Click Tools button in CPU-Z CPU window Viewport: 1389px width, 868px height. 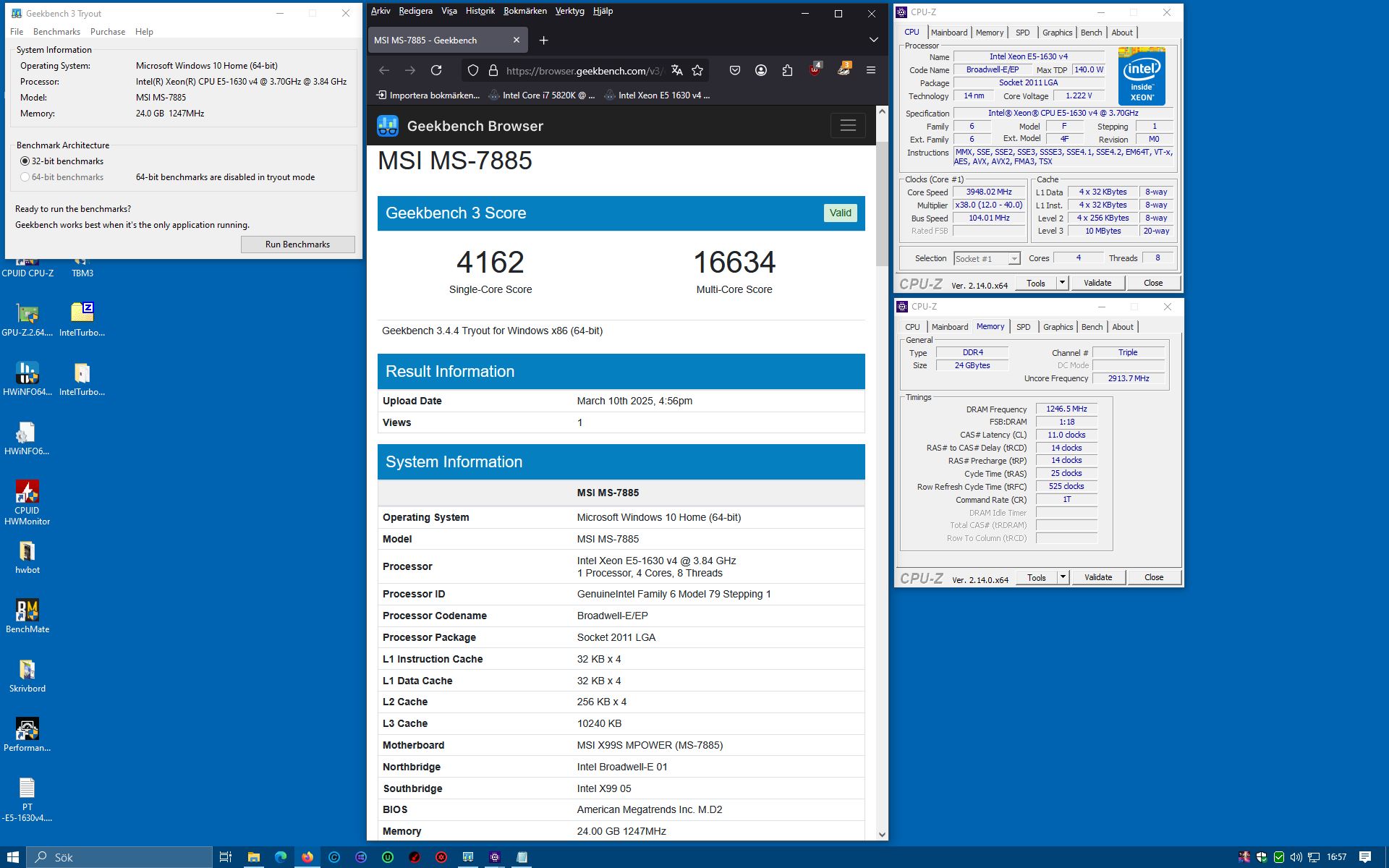point(1036,283)
